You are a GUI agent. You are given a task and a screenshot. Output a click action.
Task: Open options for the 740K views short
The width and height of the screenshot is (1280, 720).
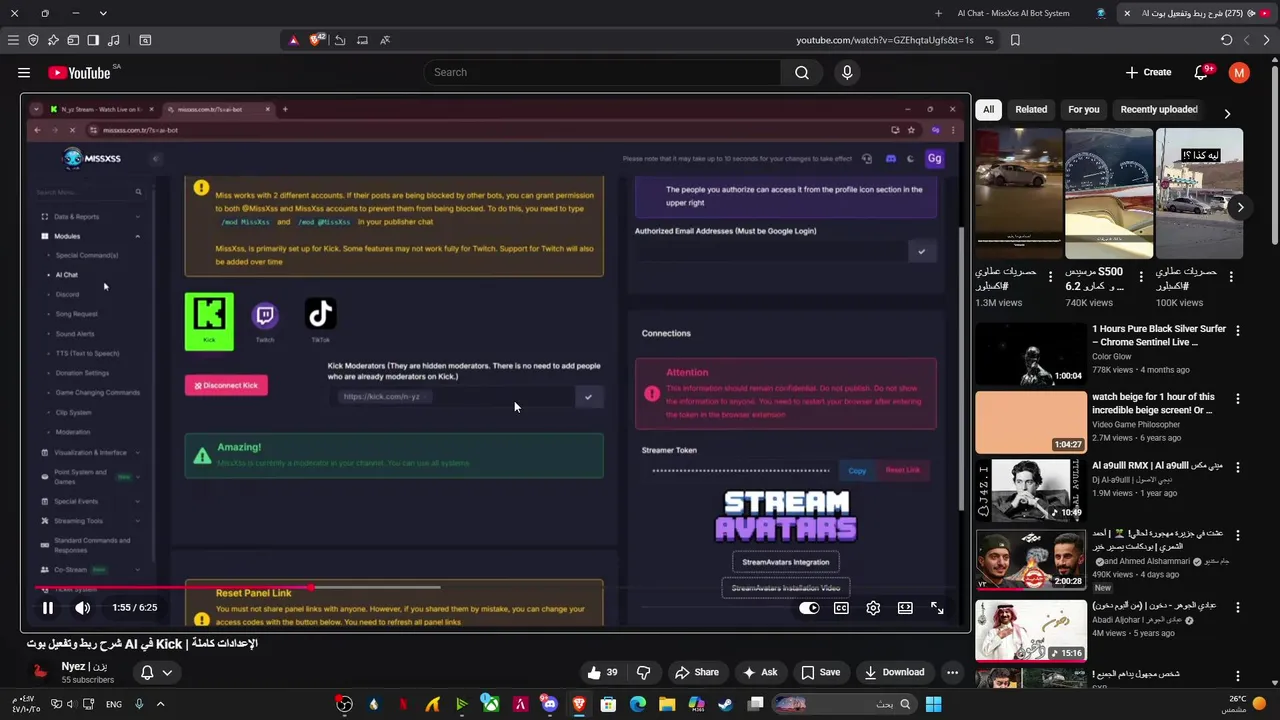(x=1141, y=276)
